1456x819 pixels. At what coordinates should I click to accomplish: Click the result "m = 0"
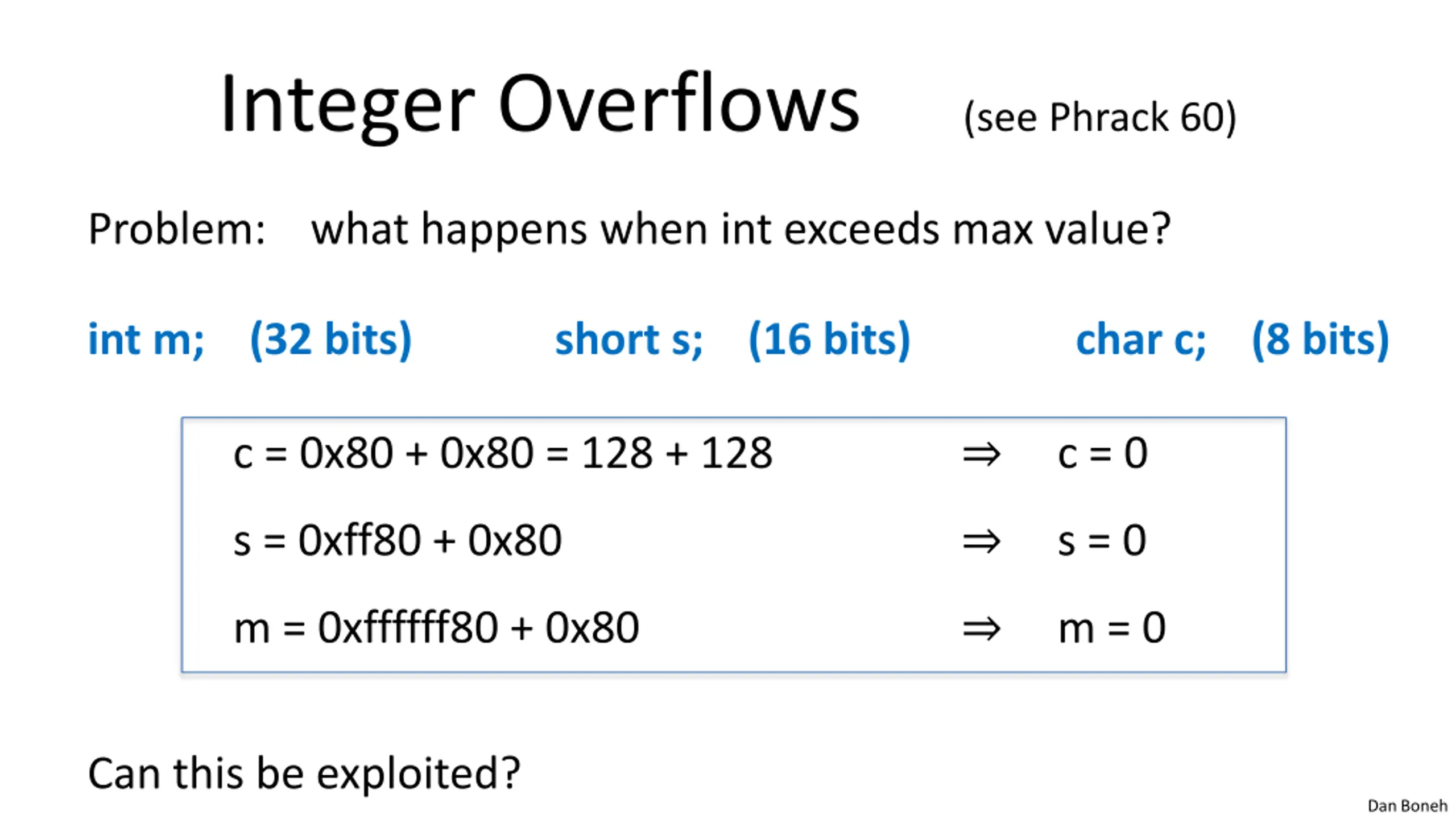[x=1111, y=628]
